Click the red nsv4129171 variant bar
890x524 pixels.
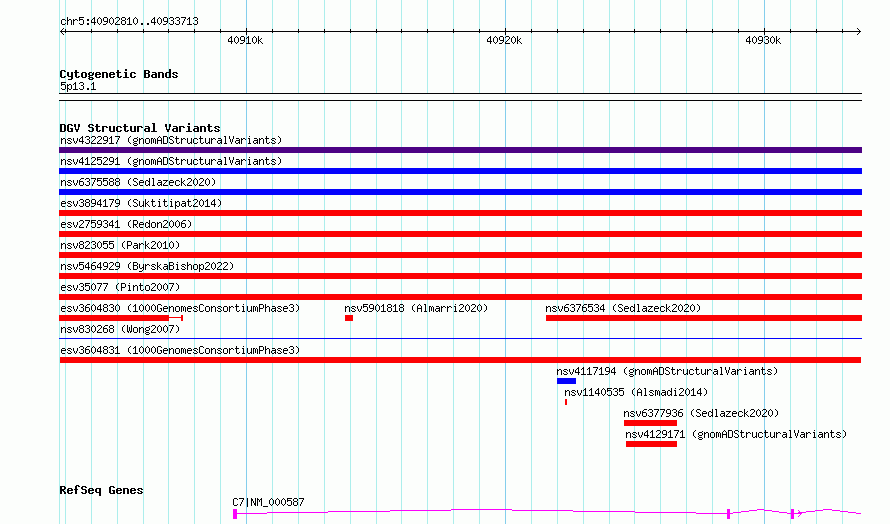[652, 444]
